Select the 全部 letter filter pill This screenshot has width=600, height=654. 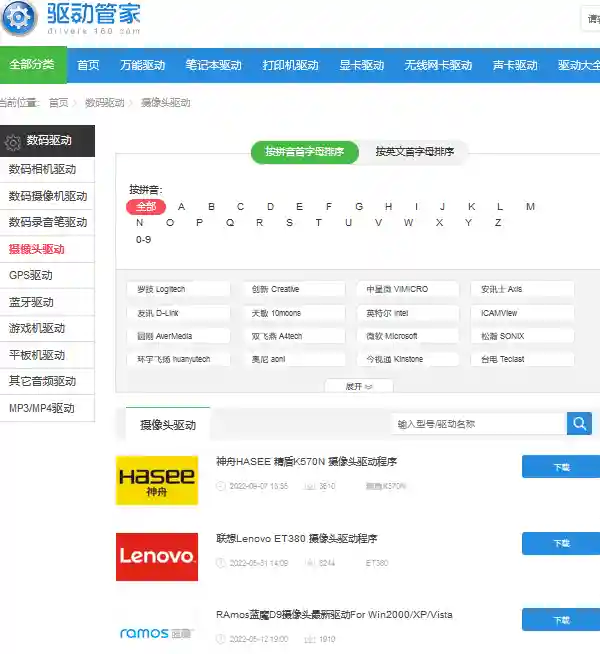[146, 207]
